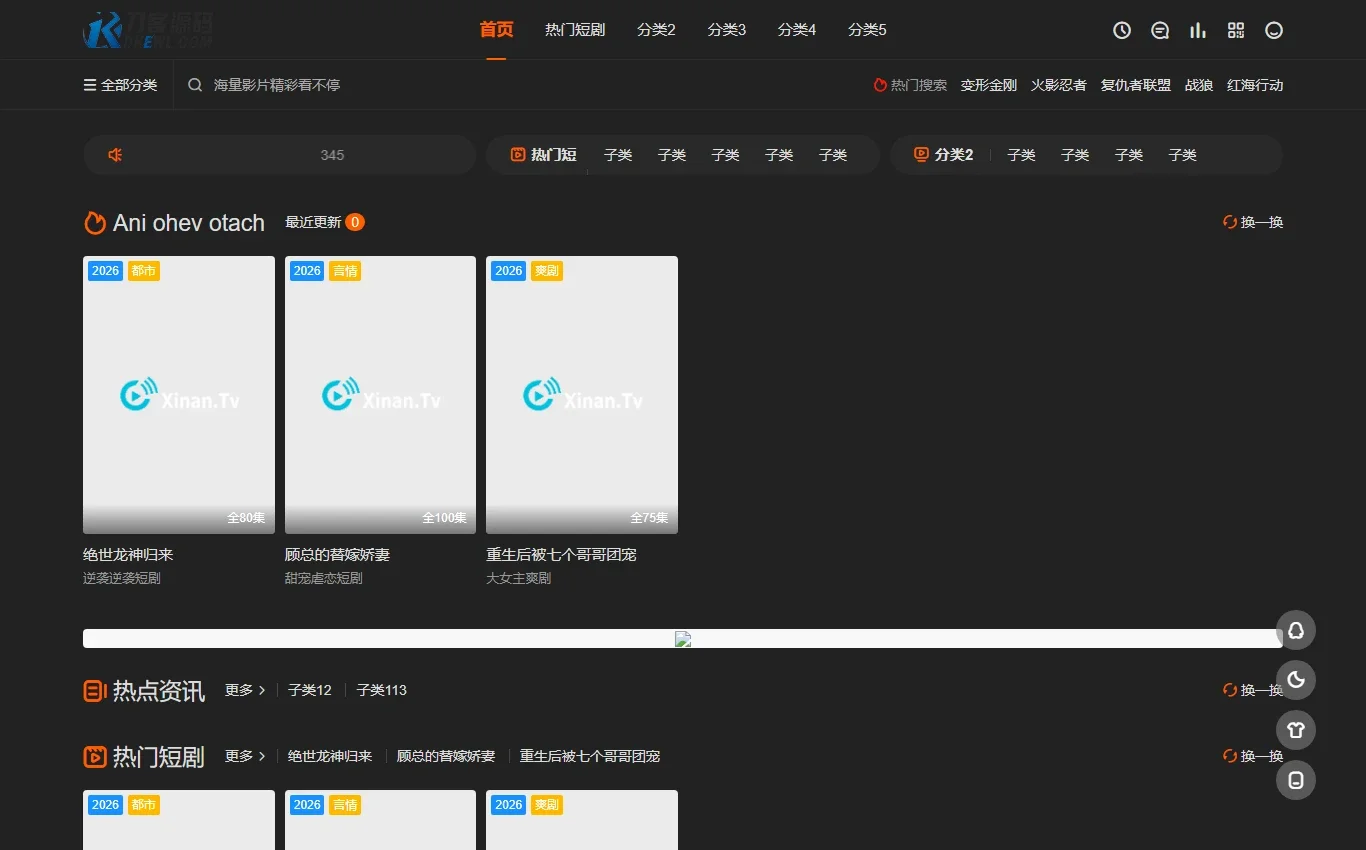Open the rankings bar chart icon

click(1198, 30)
